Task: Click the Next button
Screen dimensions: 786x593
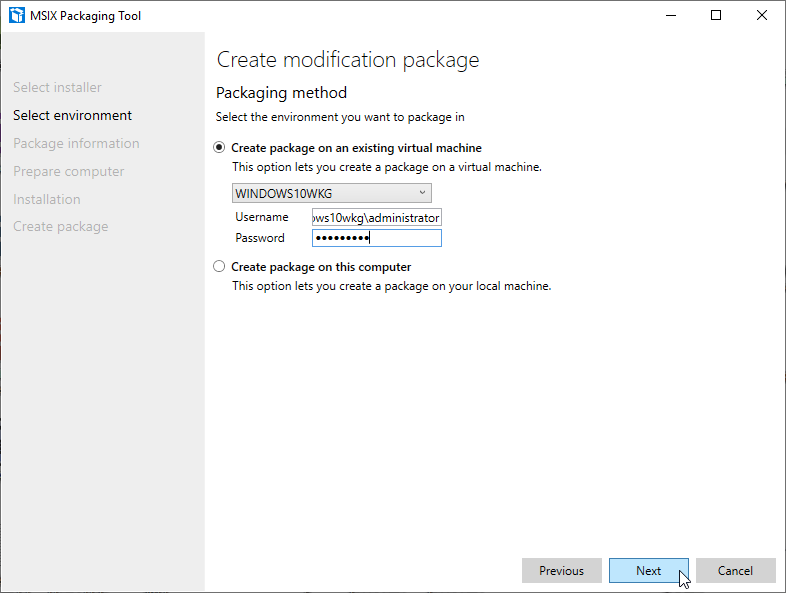Action: 648,571
